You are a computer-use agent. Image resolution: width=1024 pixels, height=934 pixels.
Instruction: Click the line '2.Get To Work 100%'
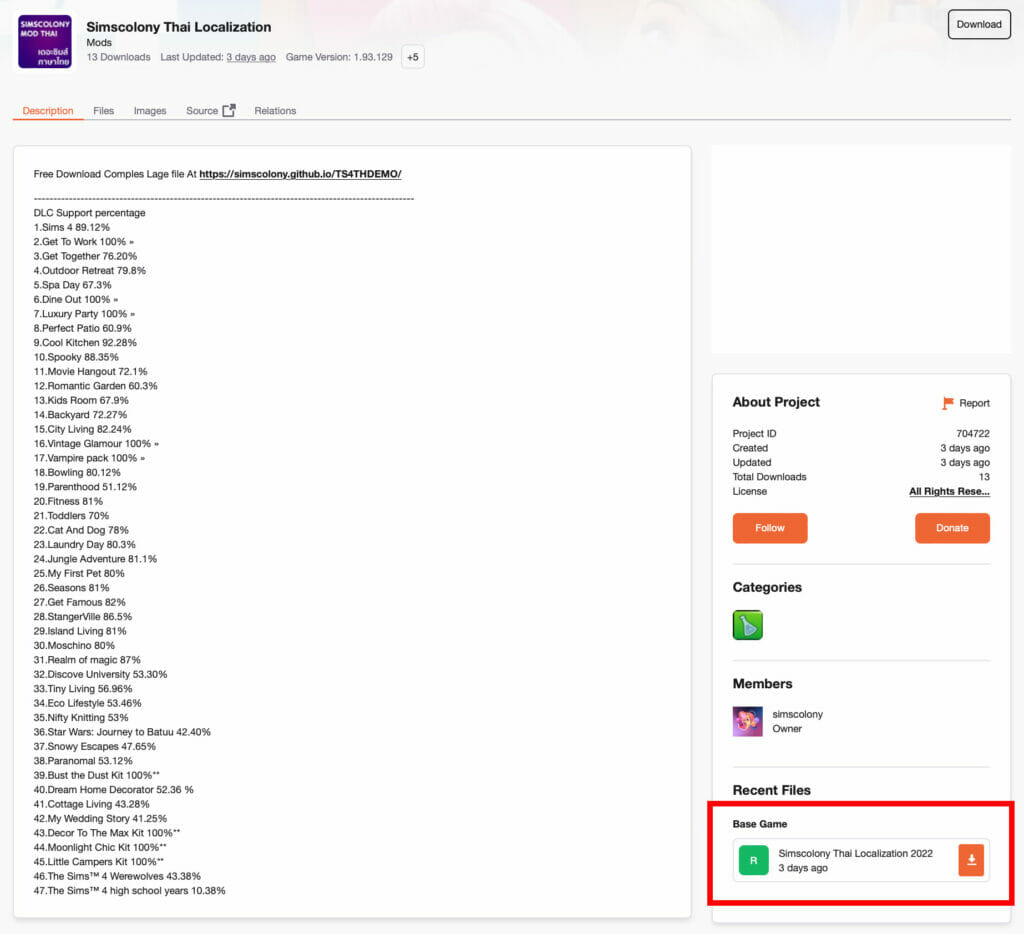(84, 242)
